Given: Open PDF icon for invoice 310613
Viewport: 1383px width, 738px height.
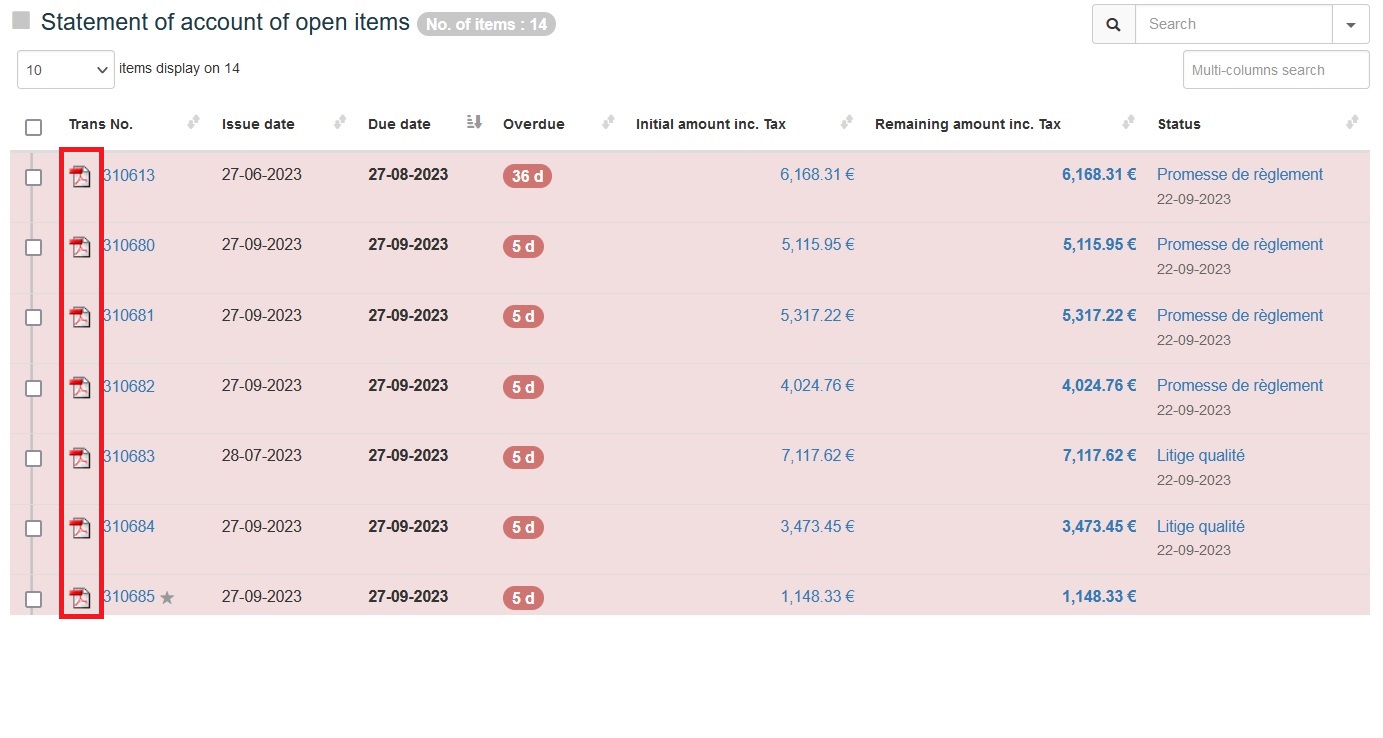Looking at the screenshot, I should (x=80, y=177).
